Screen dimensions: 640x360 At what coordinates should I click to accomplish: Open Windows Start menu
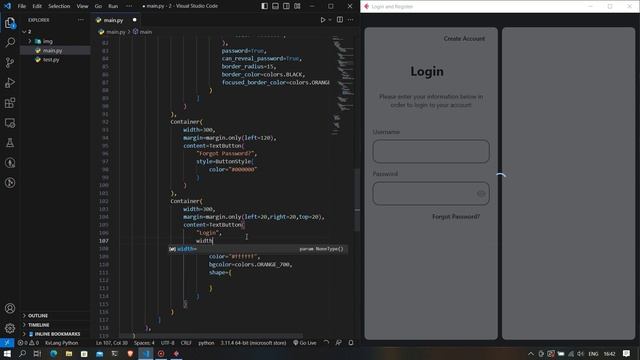[x=7, y=353]
